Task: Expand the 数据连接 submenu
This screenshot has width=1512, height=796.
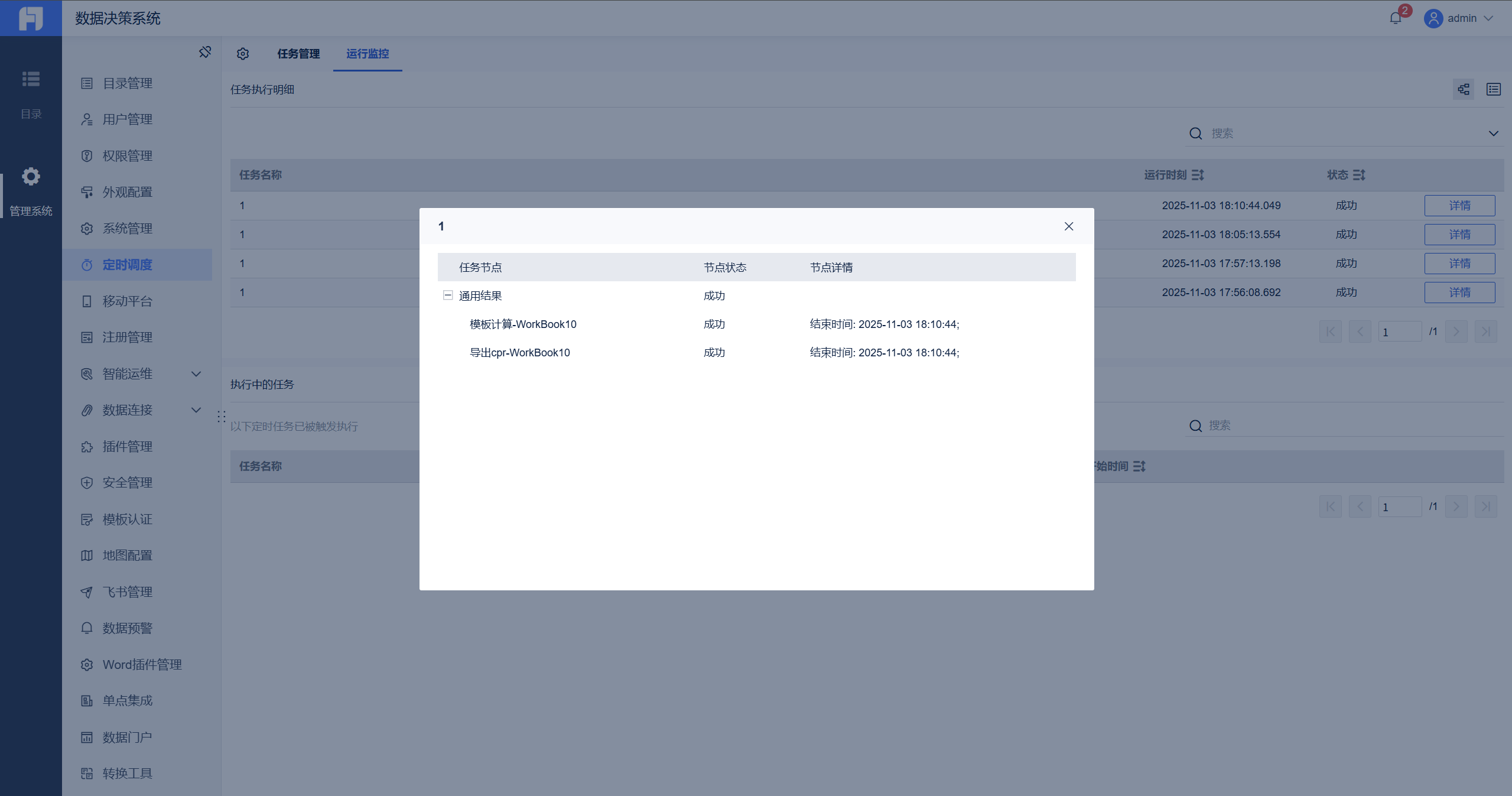Action: (x=196, y=410)
